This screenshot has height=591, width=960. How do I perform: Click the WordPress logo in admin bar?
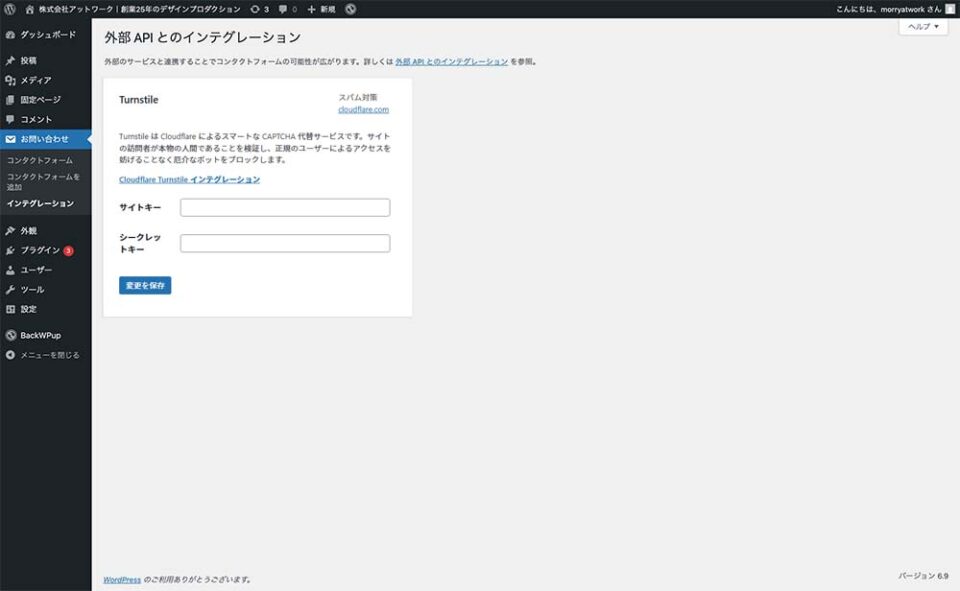pyautogui.click(x=11, y=9)
